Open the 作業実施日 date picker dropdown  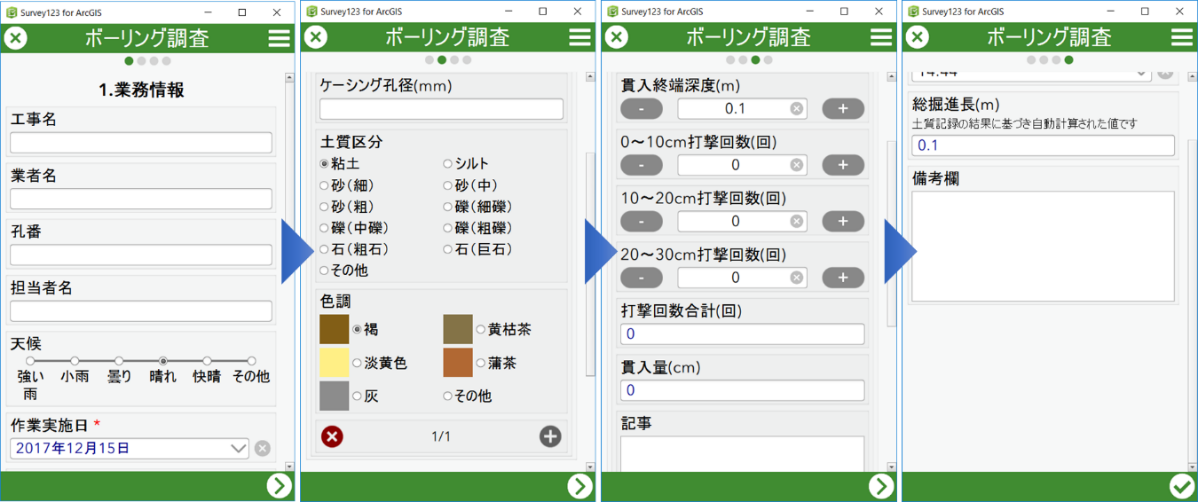(x=238, y=448)
